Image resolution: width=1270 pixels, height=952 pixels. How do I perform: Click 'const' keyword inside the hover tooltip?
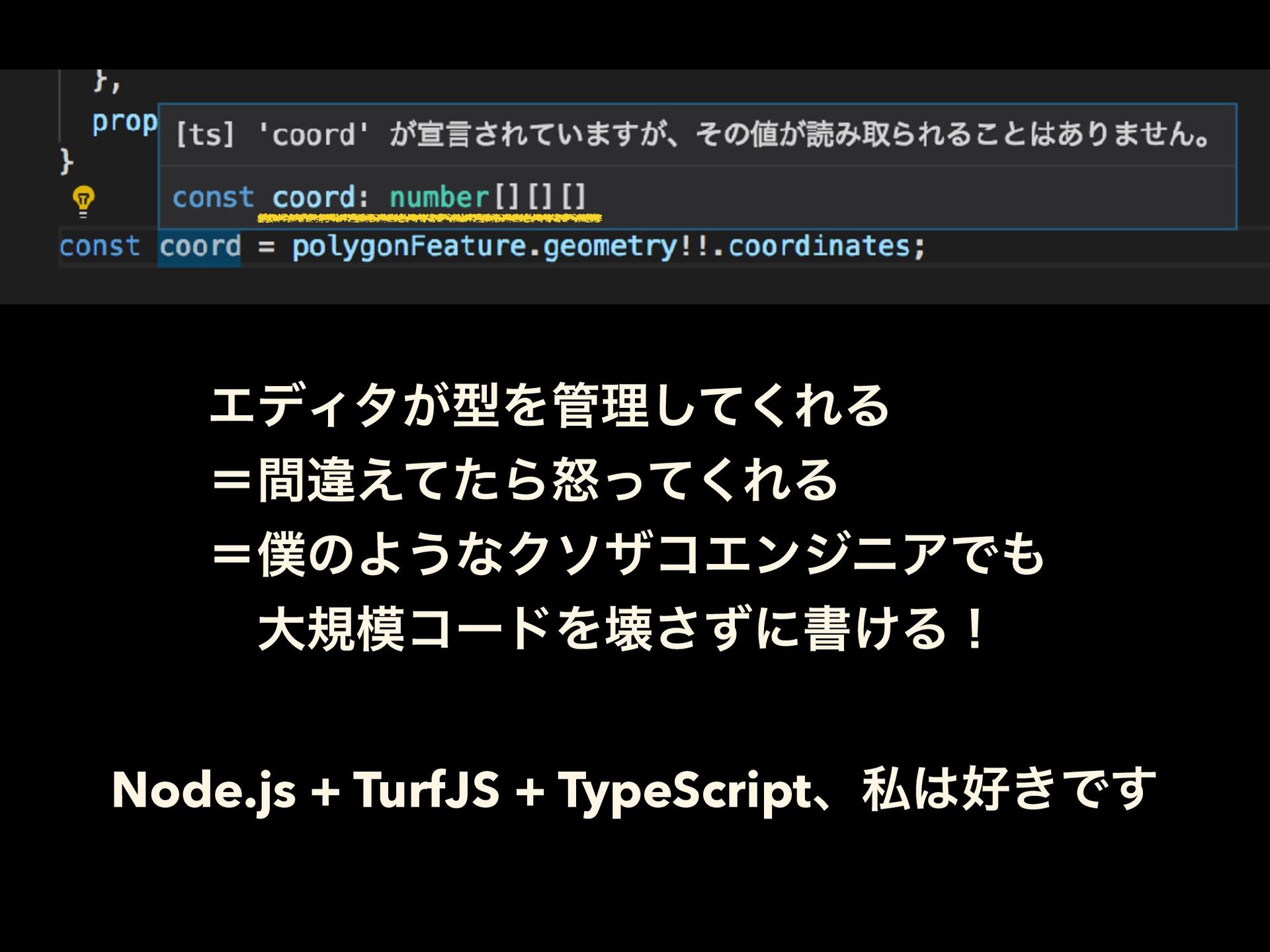[213, 197]
